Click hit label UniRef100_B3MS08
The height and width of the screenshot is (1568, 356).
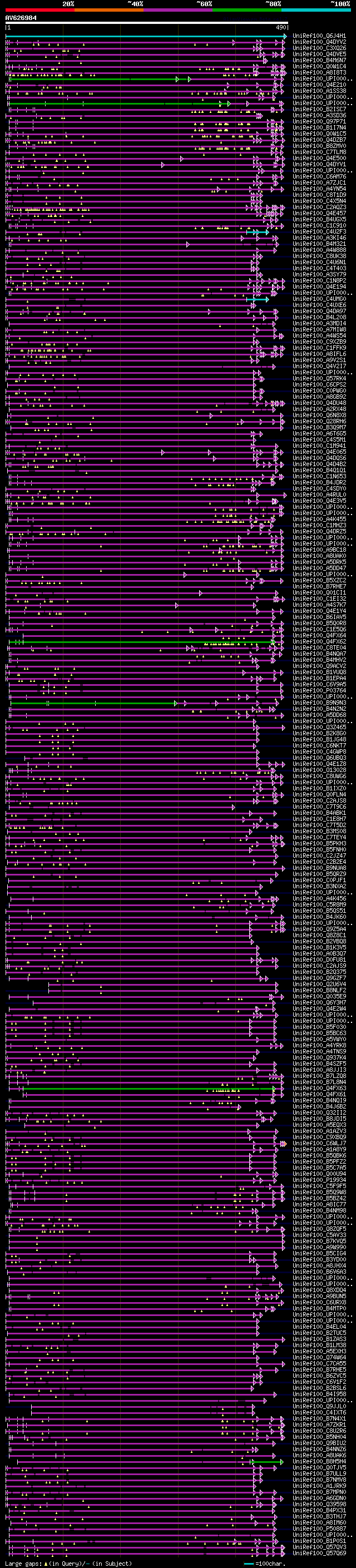coord(319,832)
